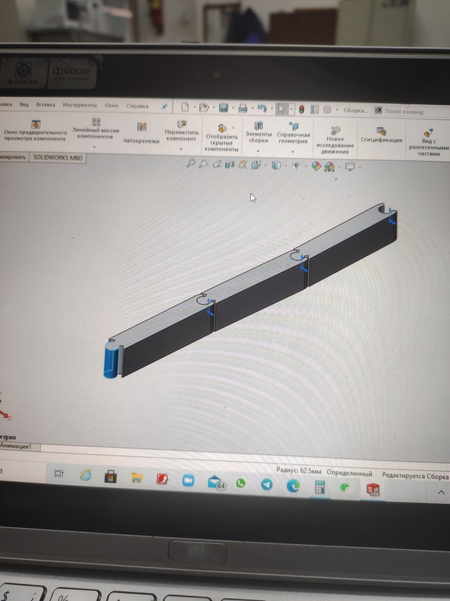450x601 pixels.
Task: Open the Edit Appearance color ball icon
Action: coord(316,166)
